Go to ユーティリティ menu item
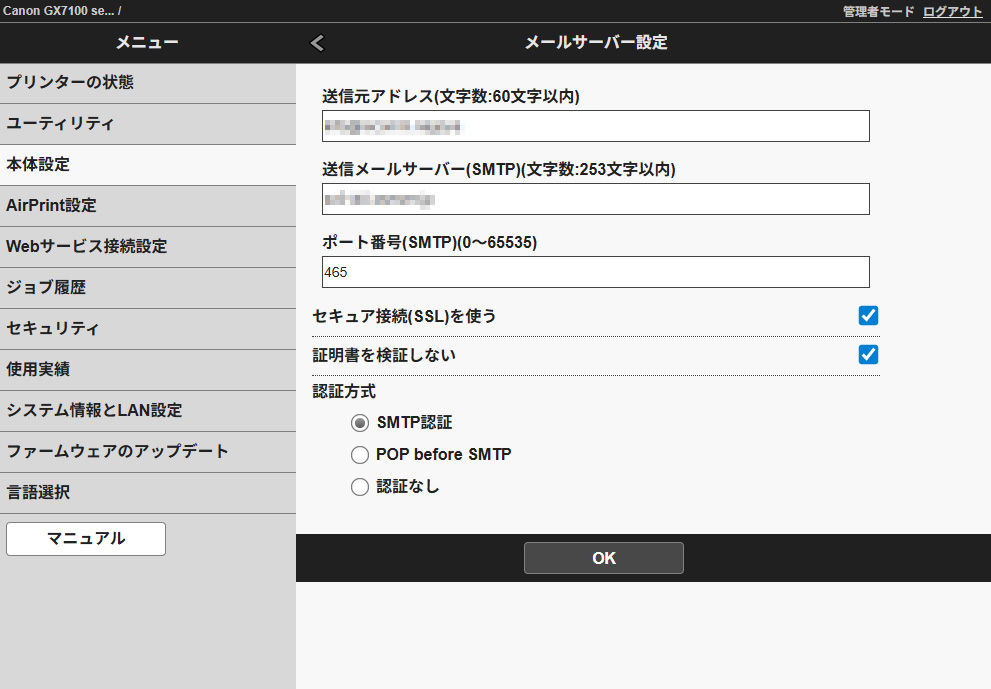This screenshot has height=689, width=991. coord(148,124)
